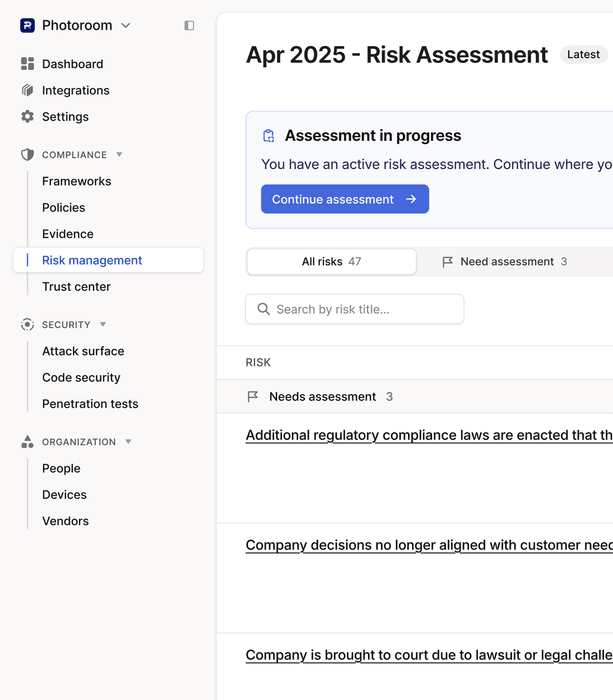This screenshot has height=700, width=613.
Task: Open Settings gear icon
Action: click(x=27, y=117)
